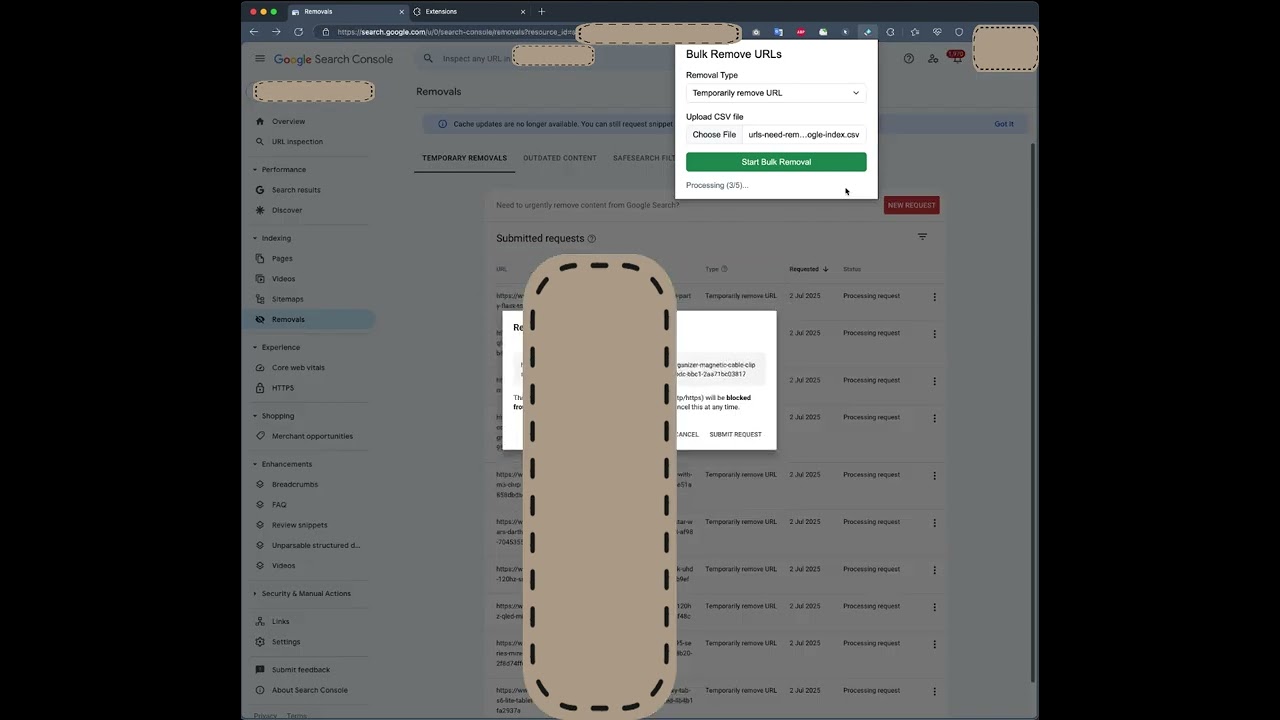This screenshot has height=720, width=1280.
Task: Click the Discover asterisk icon
Action: [260, 210]
